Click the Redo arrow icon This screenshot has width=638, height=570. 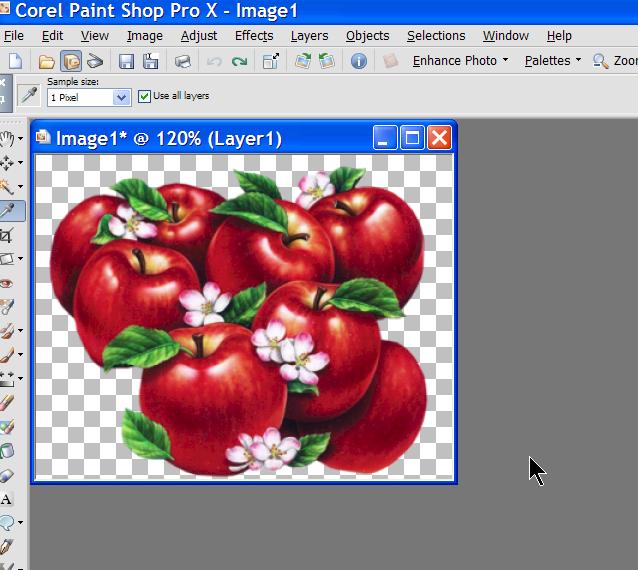tap(239, 61)
